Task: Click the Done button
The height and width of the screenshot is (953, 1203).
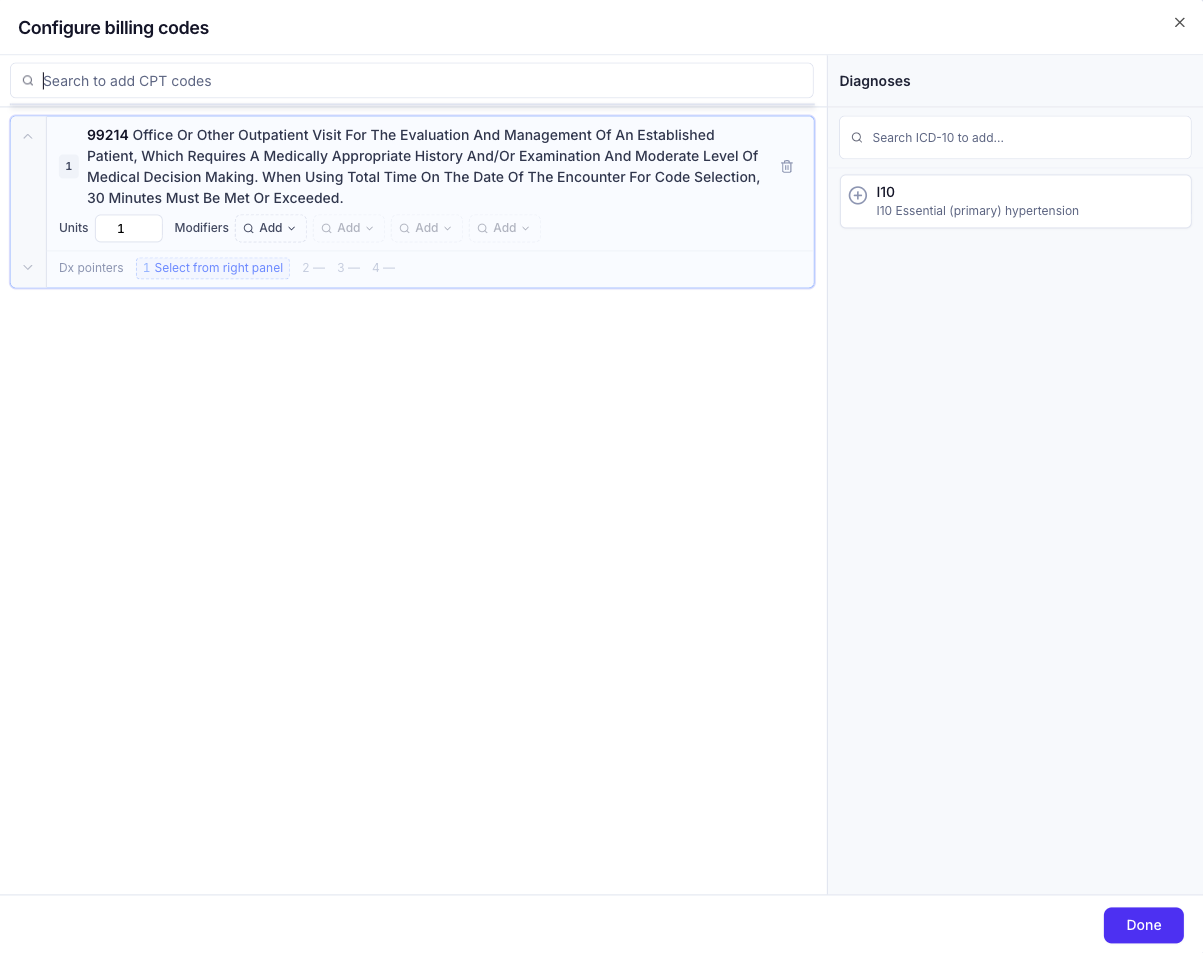Action: pyautogui.click(x=1144, y=925)
